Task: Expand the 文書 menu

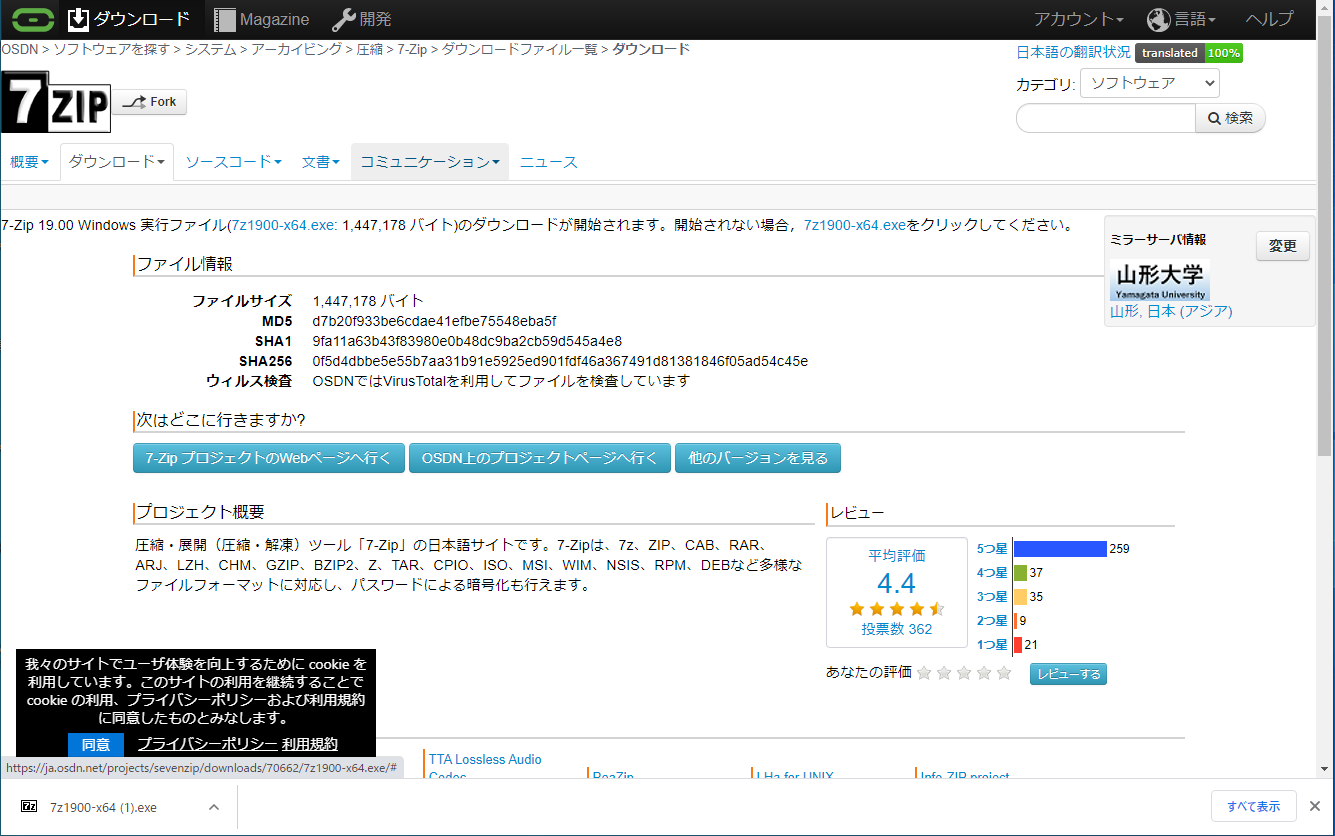Action: (321, 162)
